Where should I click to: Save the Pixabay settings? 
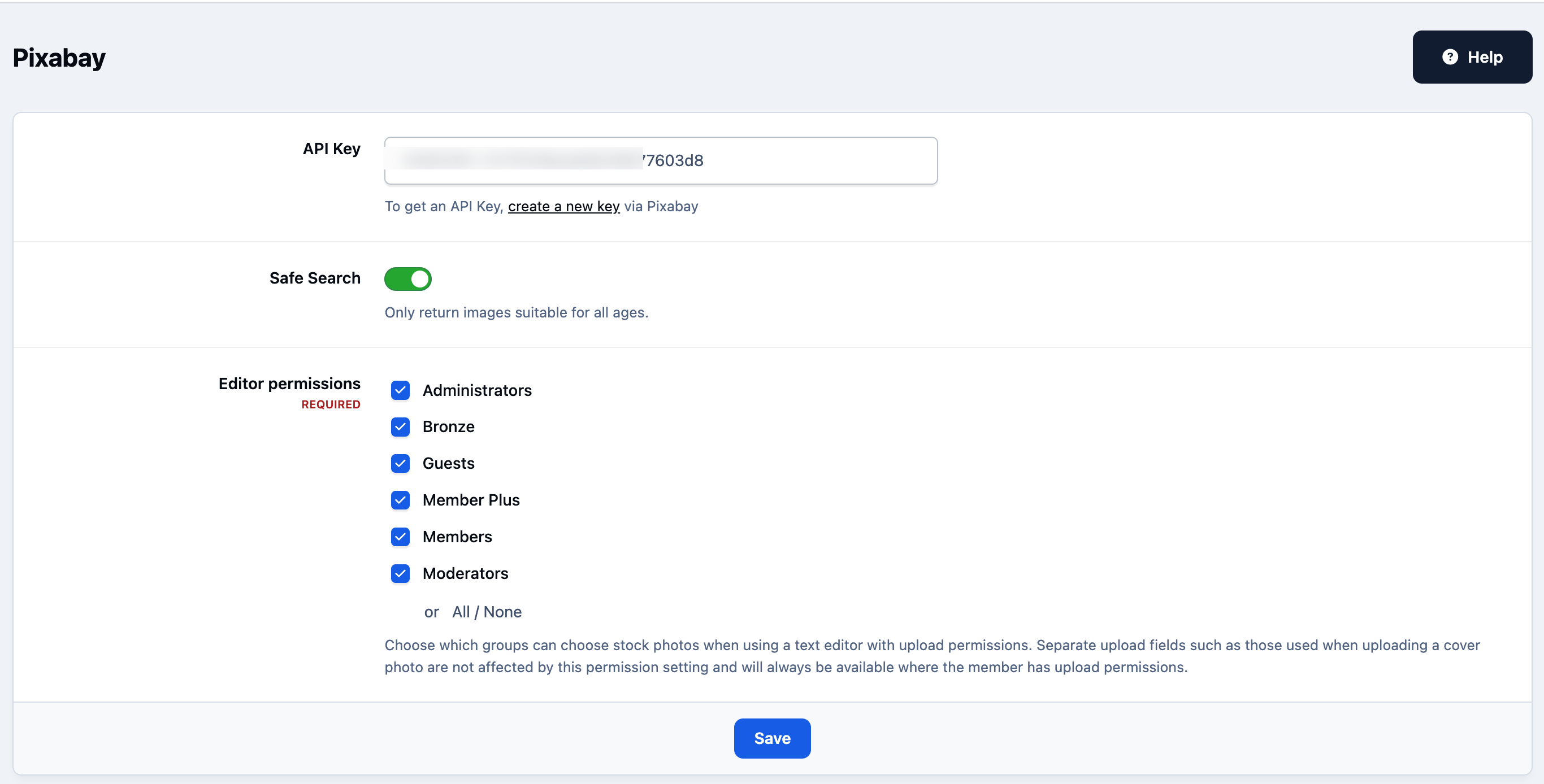(772, 738)
